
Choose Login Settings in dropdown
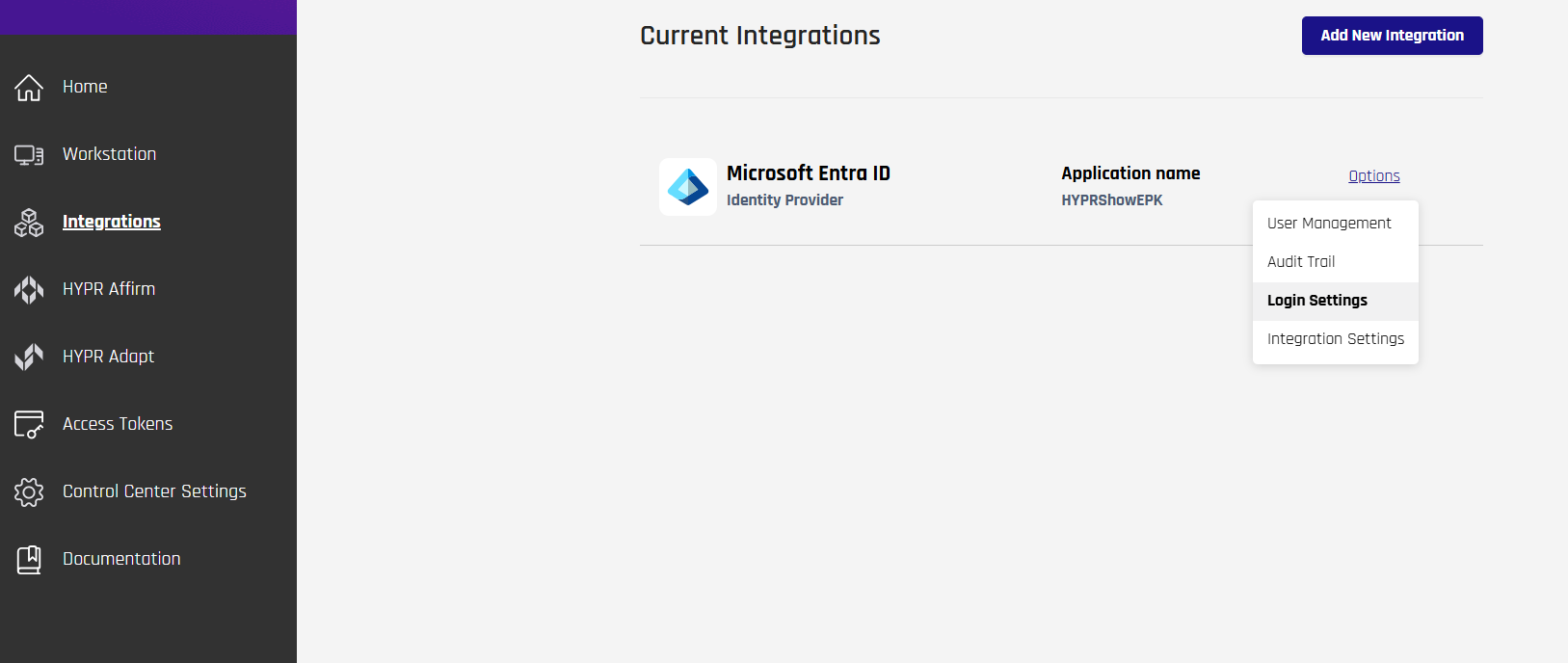click(x=1316, y=301)
